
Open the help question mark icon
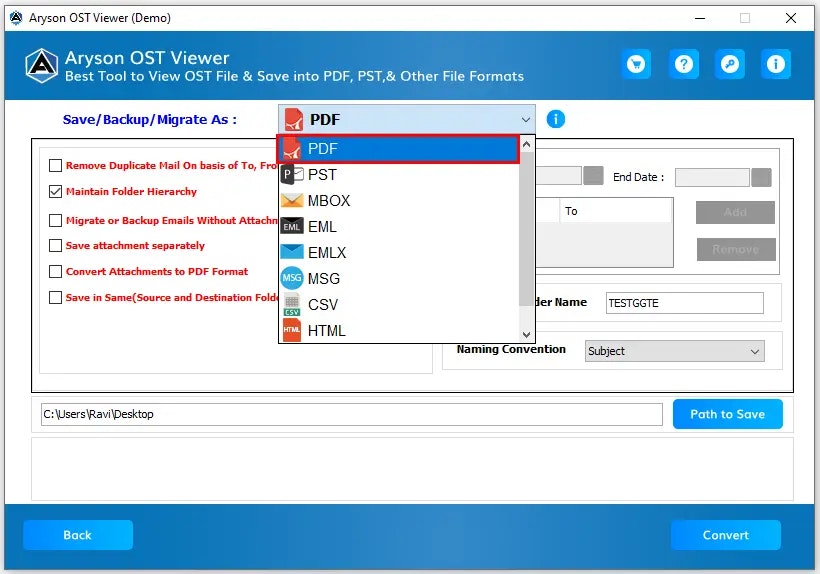click(684, 64)
